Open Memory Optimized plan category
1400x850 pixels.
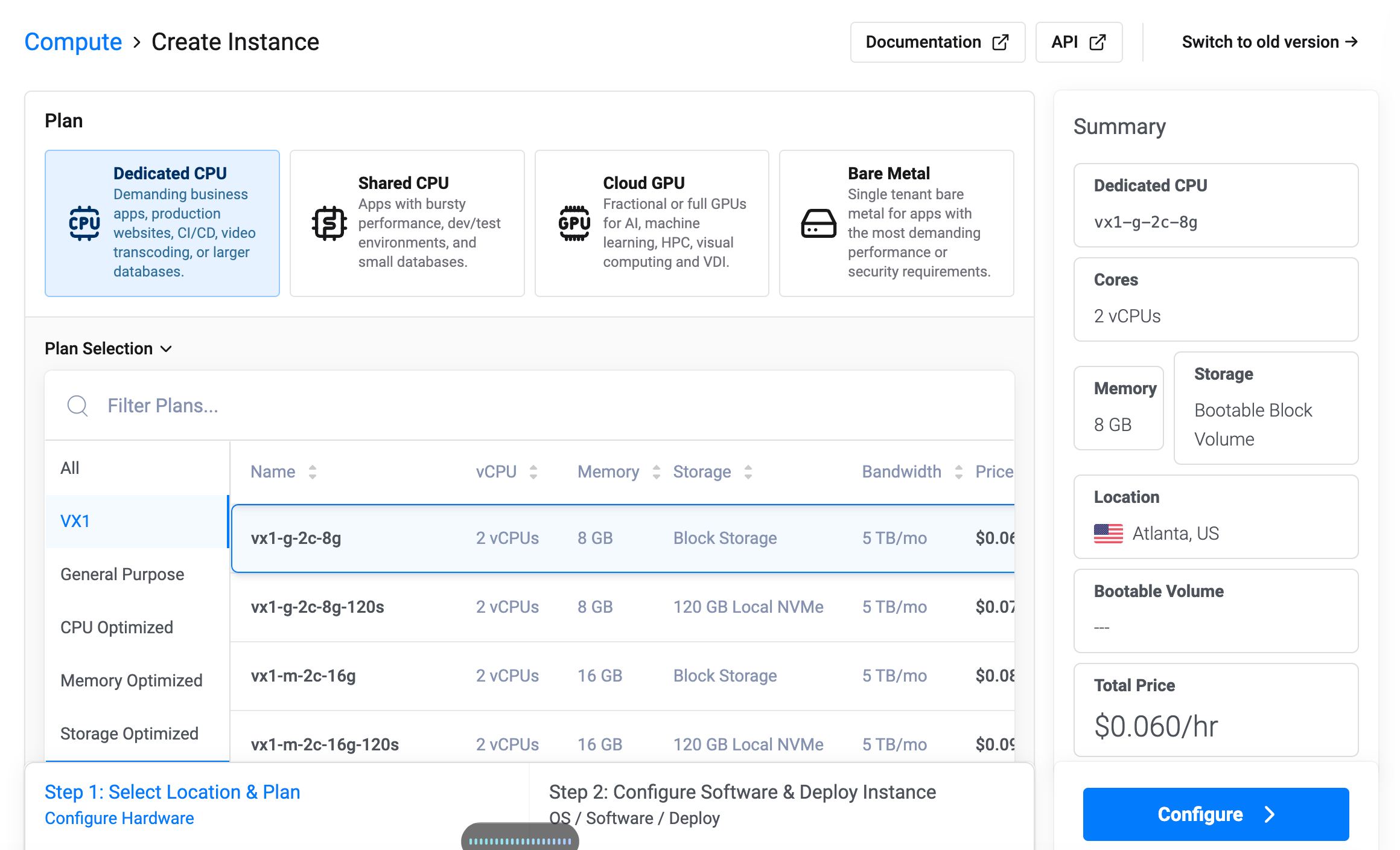pos(137,680)
